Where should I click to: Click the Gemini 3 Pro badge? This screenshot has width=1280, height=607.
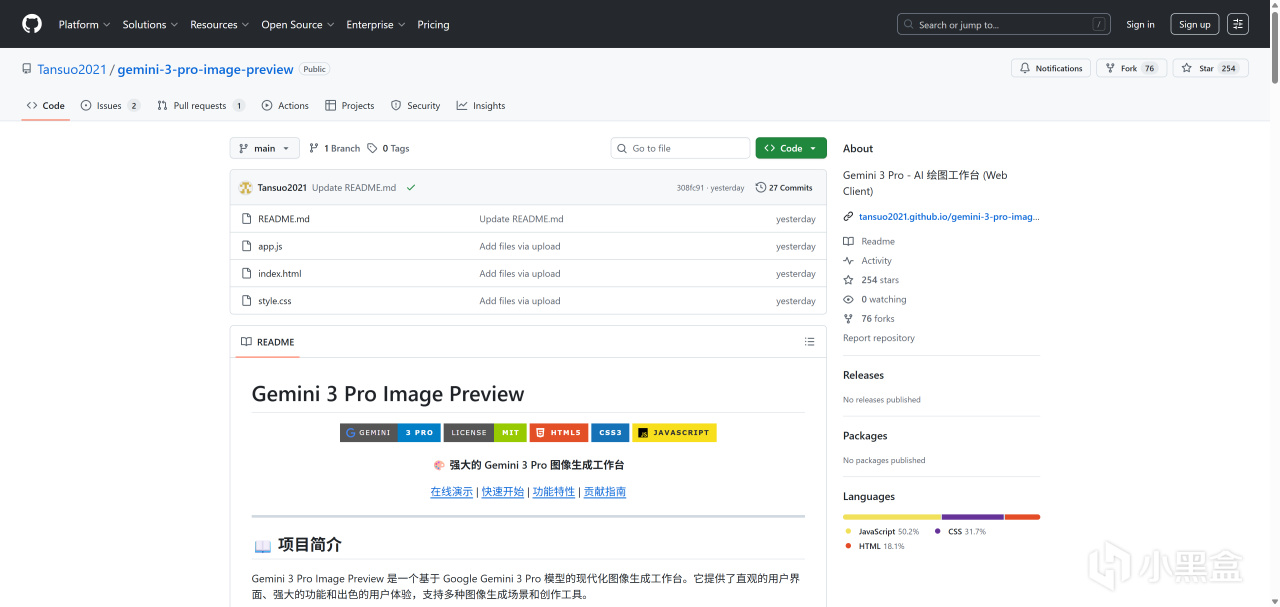tap(390, 432)
